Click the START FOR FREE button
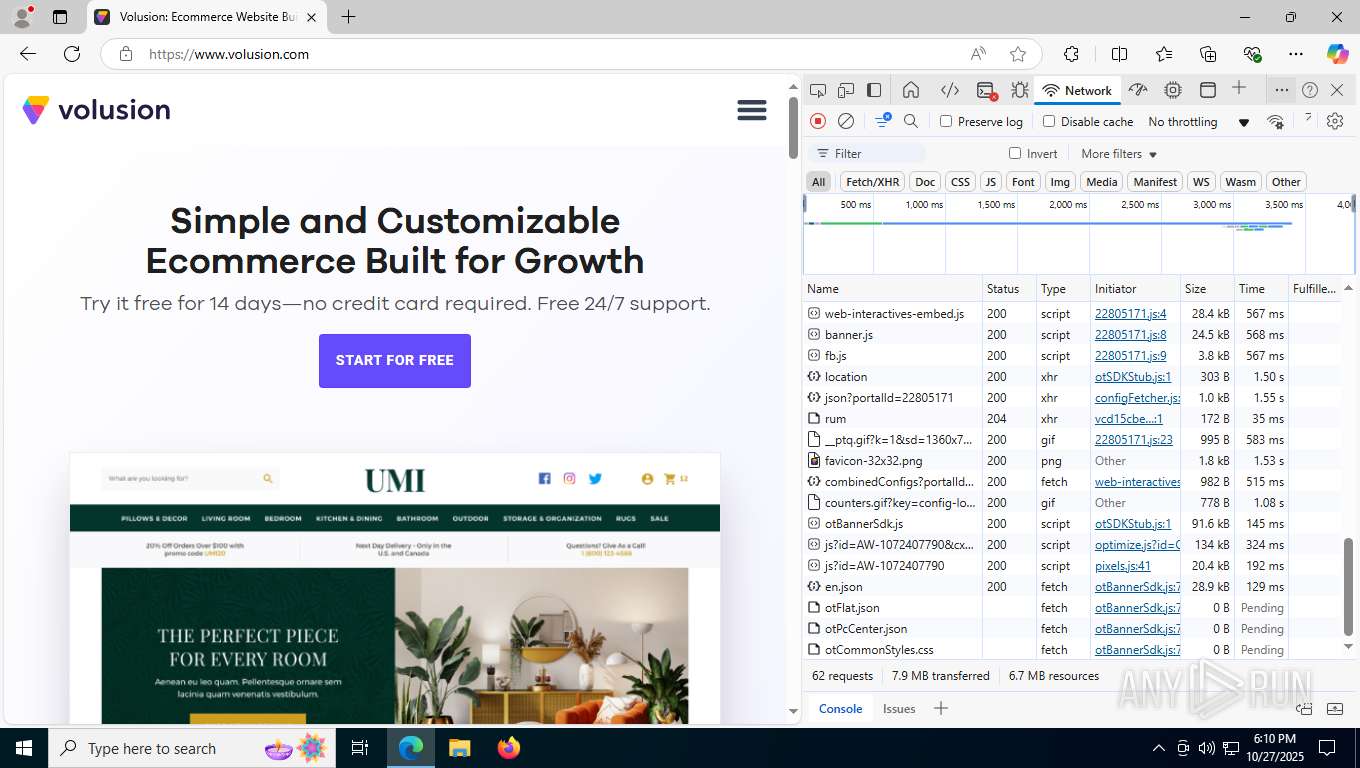This screenshot has height=768, width=1360. coord(395,360)
